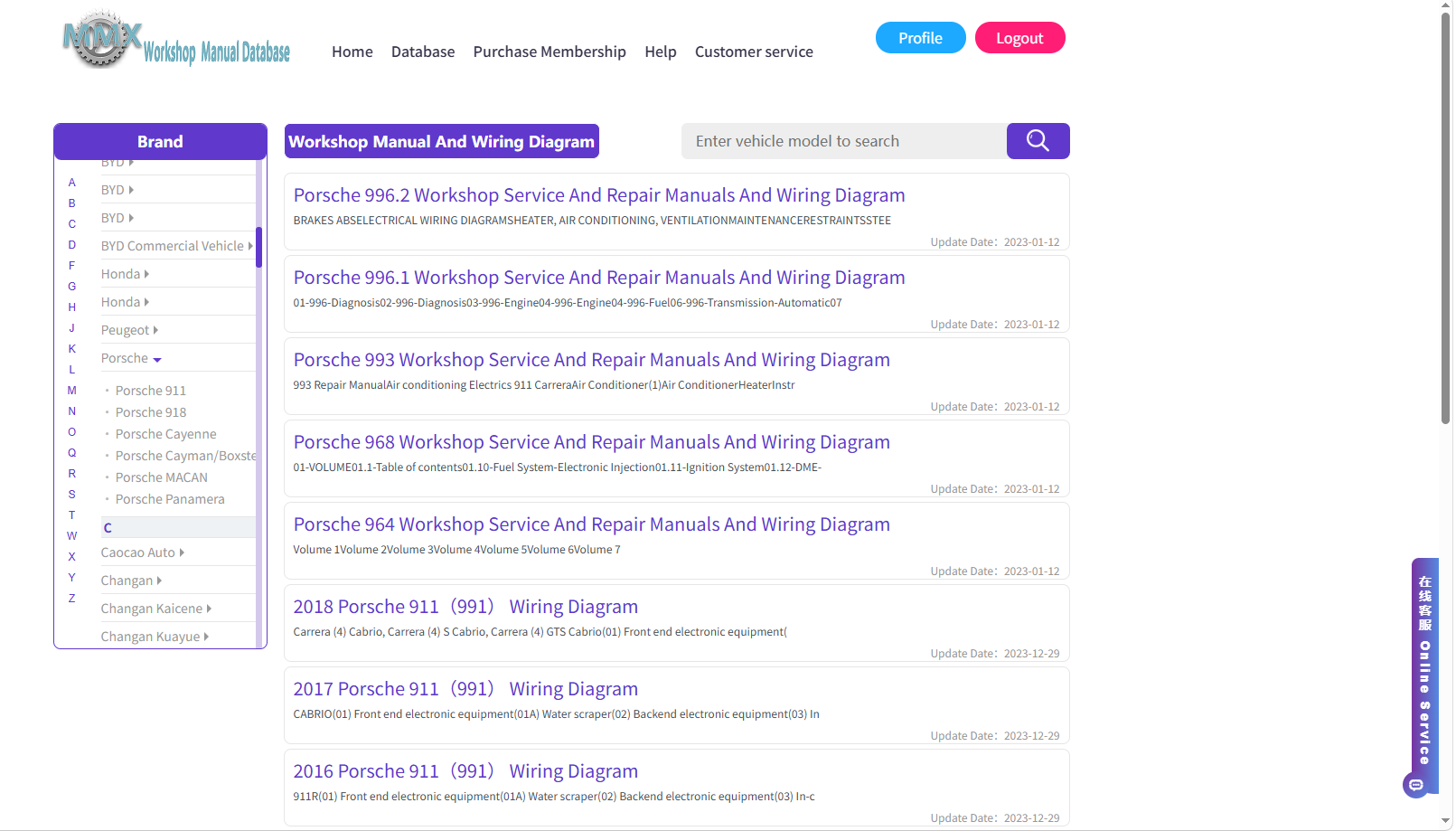Select Porsche 918 model

pos(150,412)
